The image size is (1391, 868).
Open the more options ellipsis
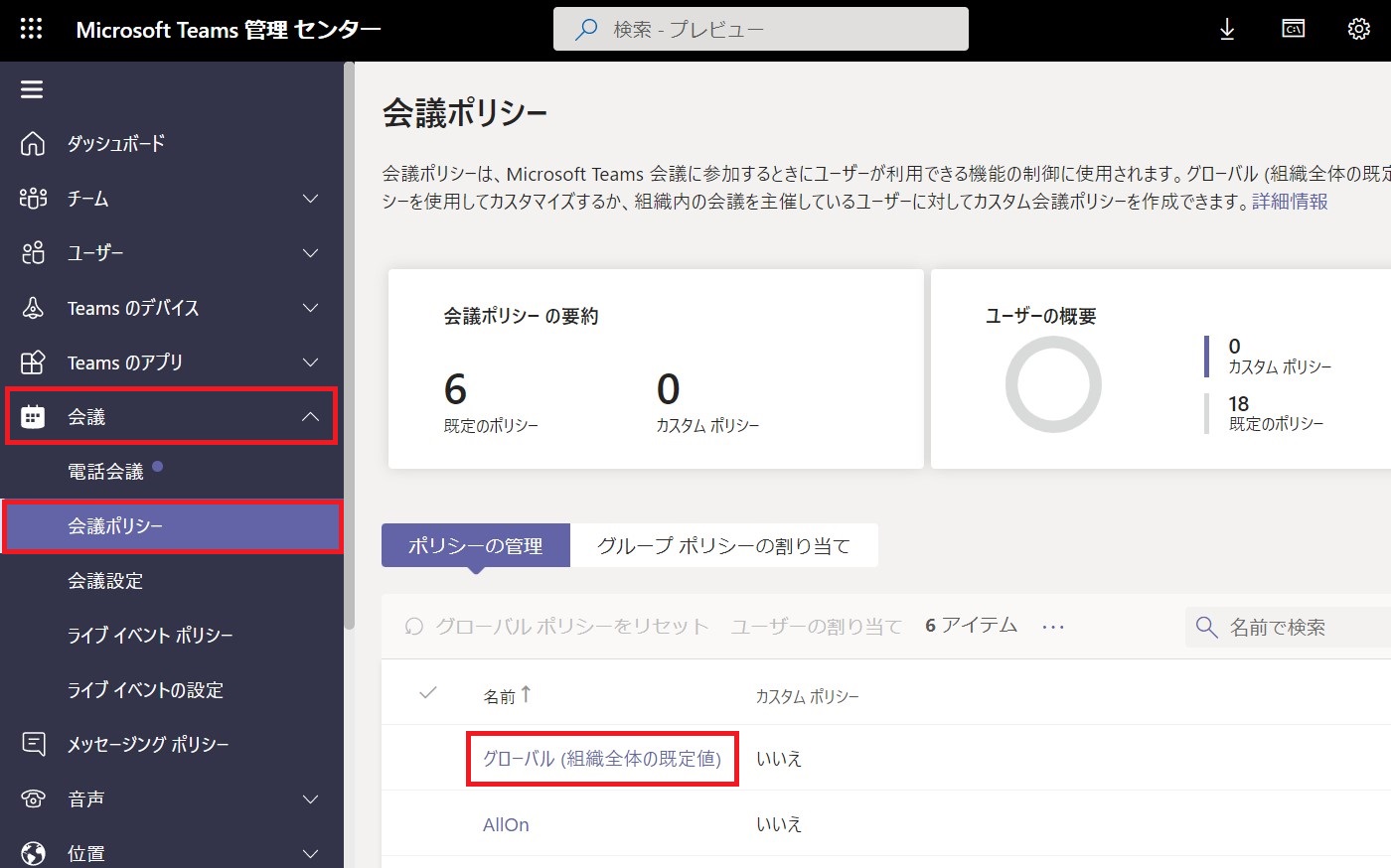click(1053, 627)
